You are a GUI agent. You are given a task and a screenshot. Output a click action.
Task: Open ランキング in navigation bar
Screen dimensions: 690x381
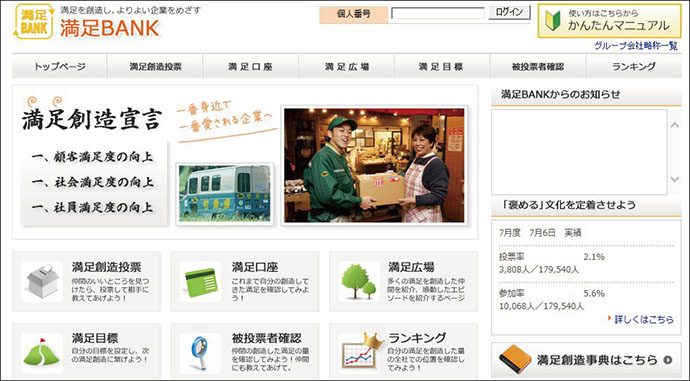pyautogui.click(x=634, y=66)
